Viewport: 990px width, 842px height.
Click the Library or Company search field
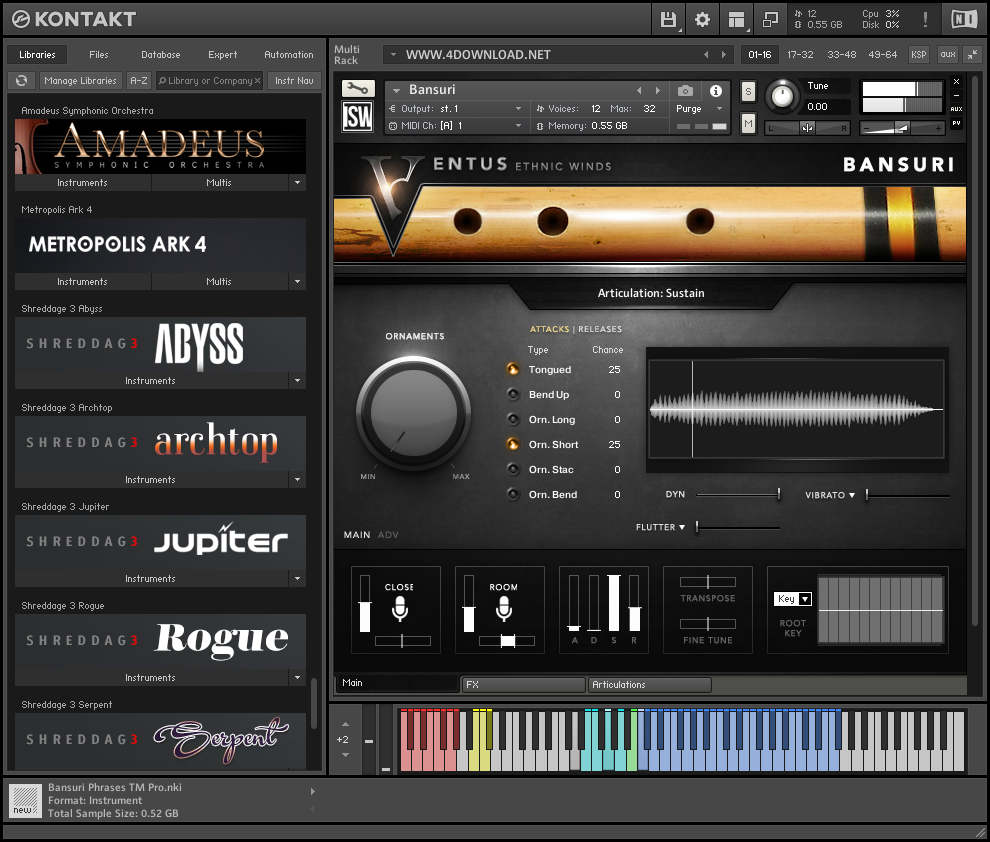pyautogui.click(x=208, y=81)
